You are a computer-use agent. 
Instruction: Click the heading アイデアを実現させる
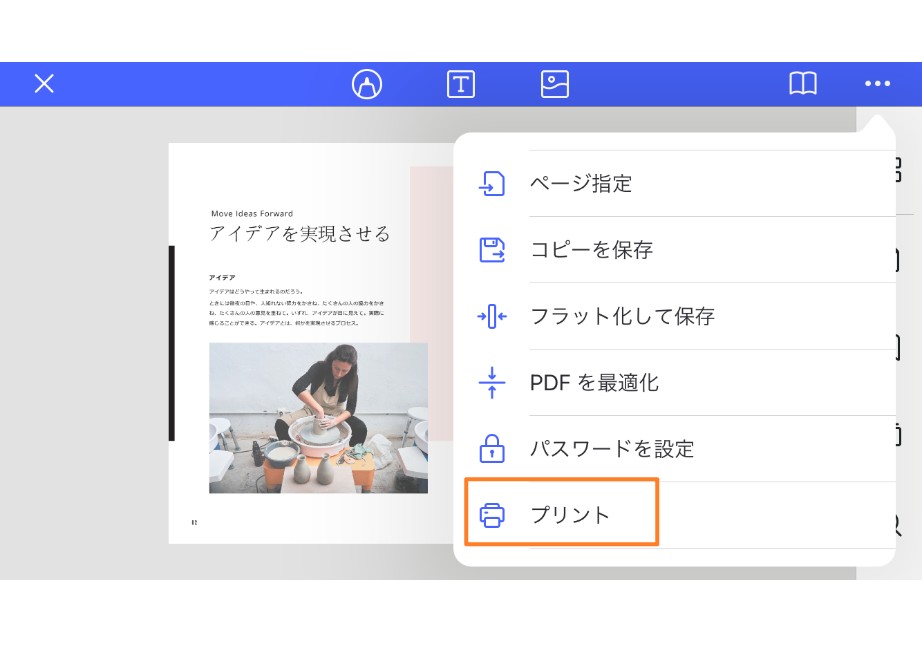(299, 234)
